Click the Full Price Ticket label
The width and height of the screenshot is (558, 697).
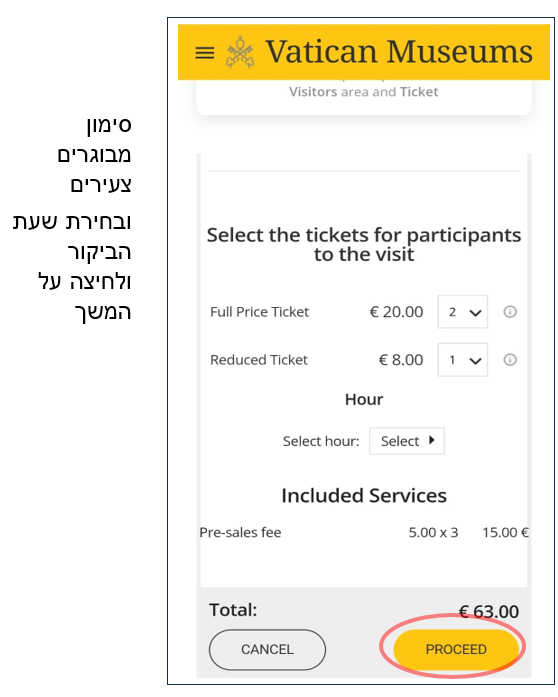point(259,312)
